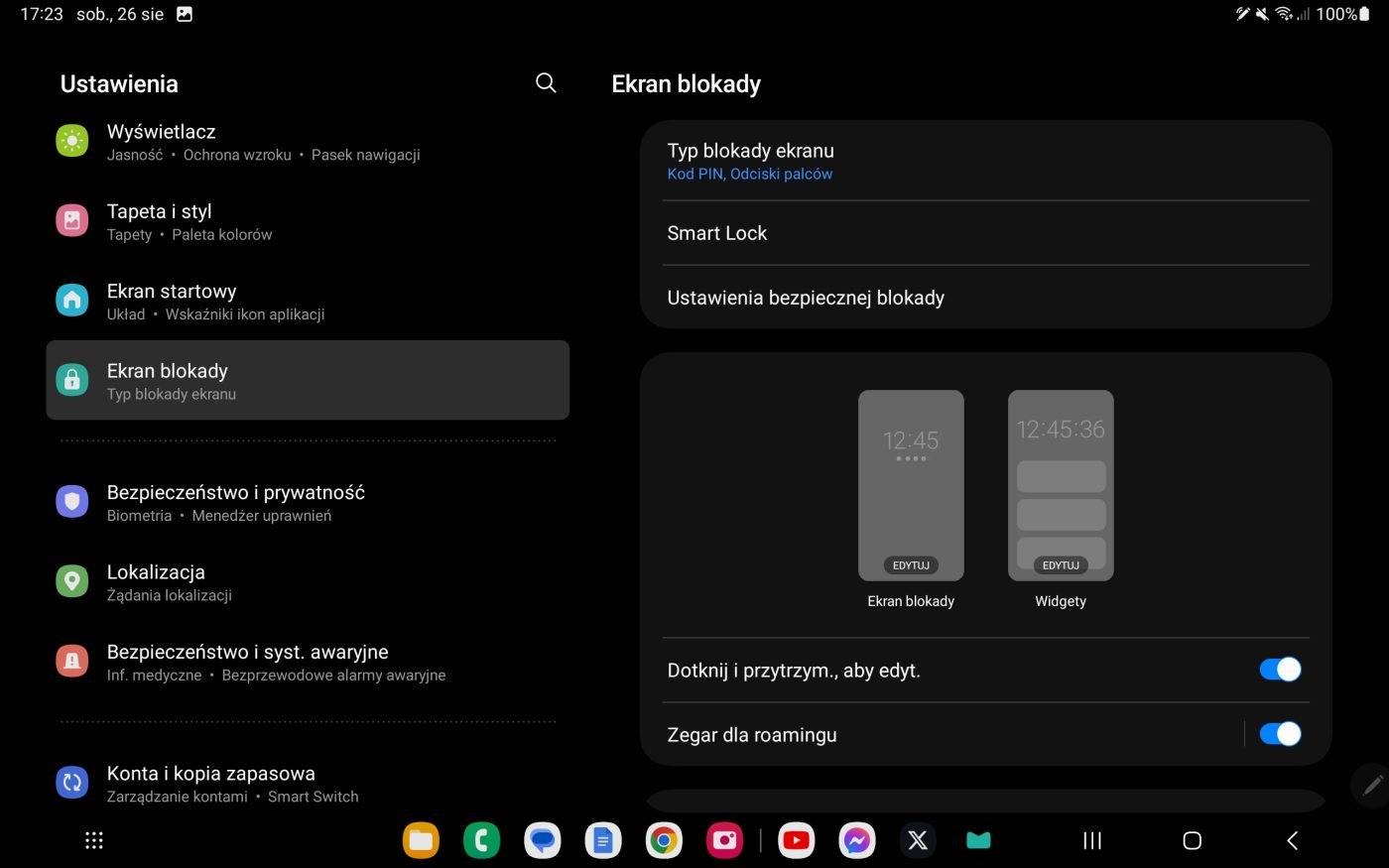Viewport: 1389px width, 868px height.
Task: Open Typ blokady ekranu option
Action: tap(986, 161)
